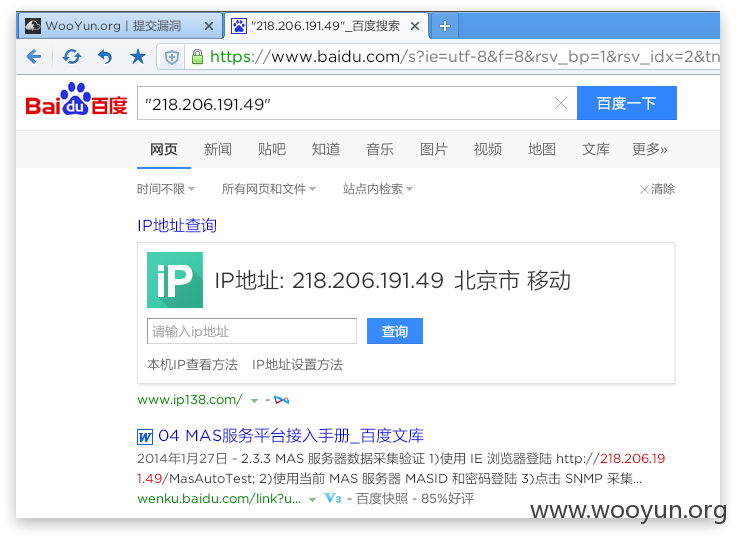Click the wenku.baidu.com/link?u... URL

click(219, 499)
